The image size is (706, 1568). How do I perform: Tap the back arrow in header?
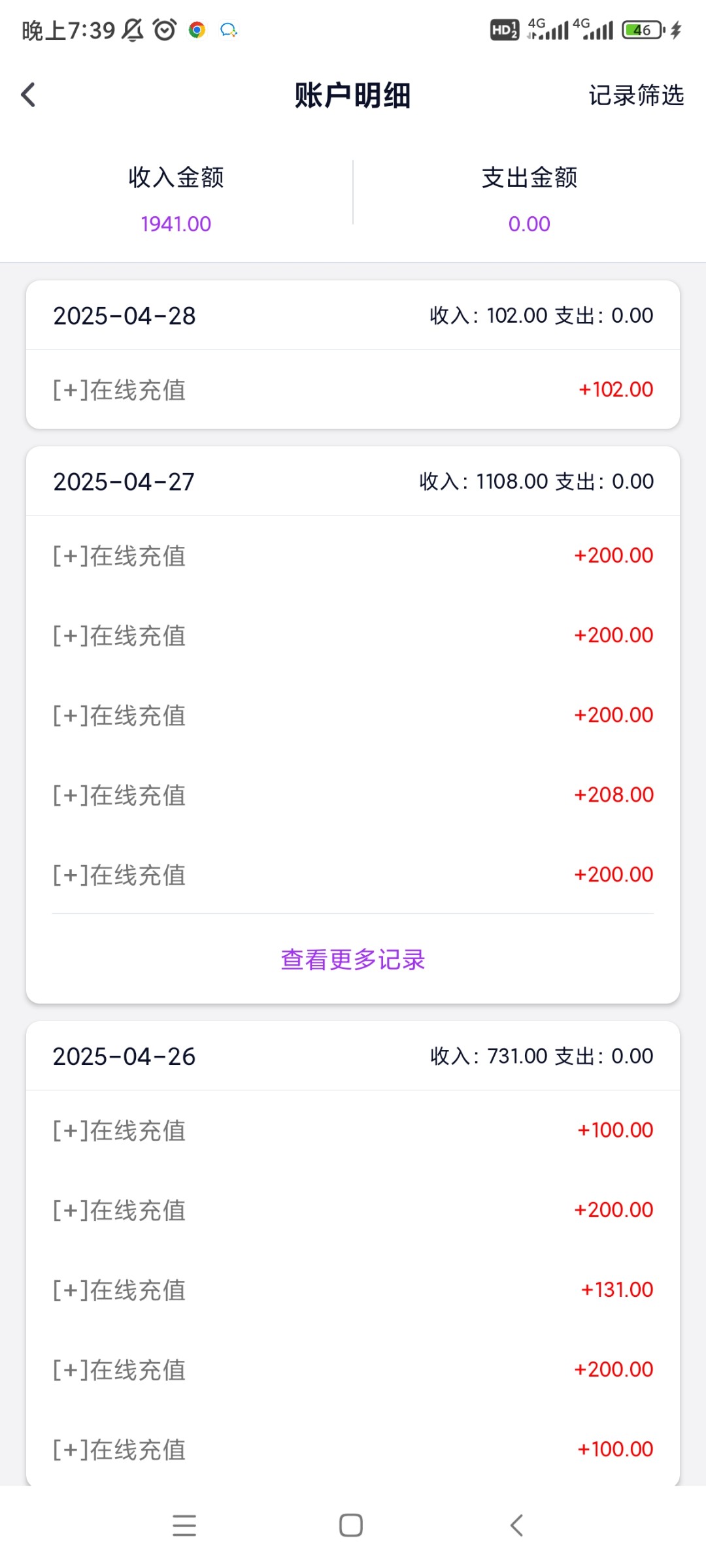[28, 95]
